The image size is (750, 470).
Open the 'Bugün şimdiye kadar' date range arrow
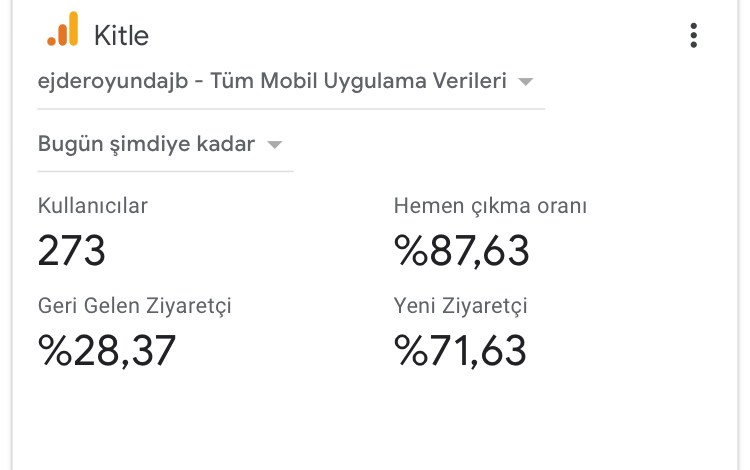[275, 144]
